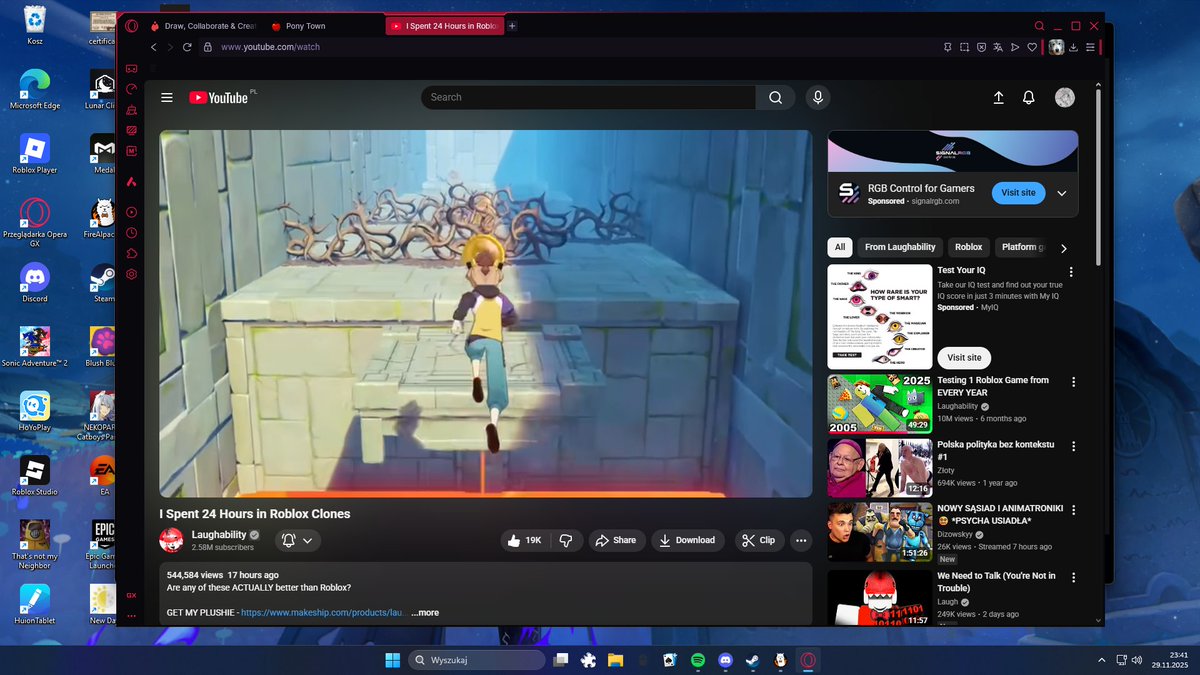The width and height of the screenshot is (1200, 675).
Task: Open Opera main menu logo
Action: (x=131, y=26)
